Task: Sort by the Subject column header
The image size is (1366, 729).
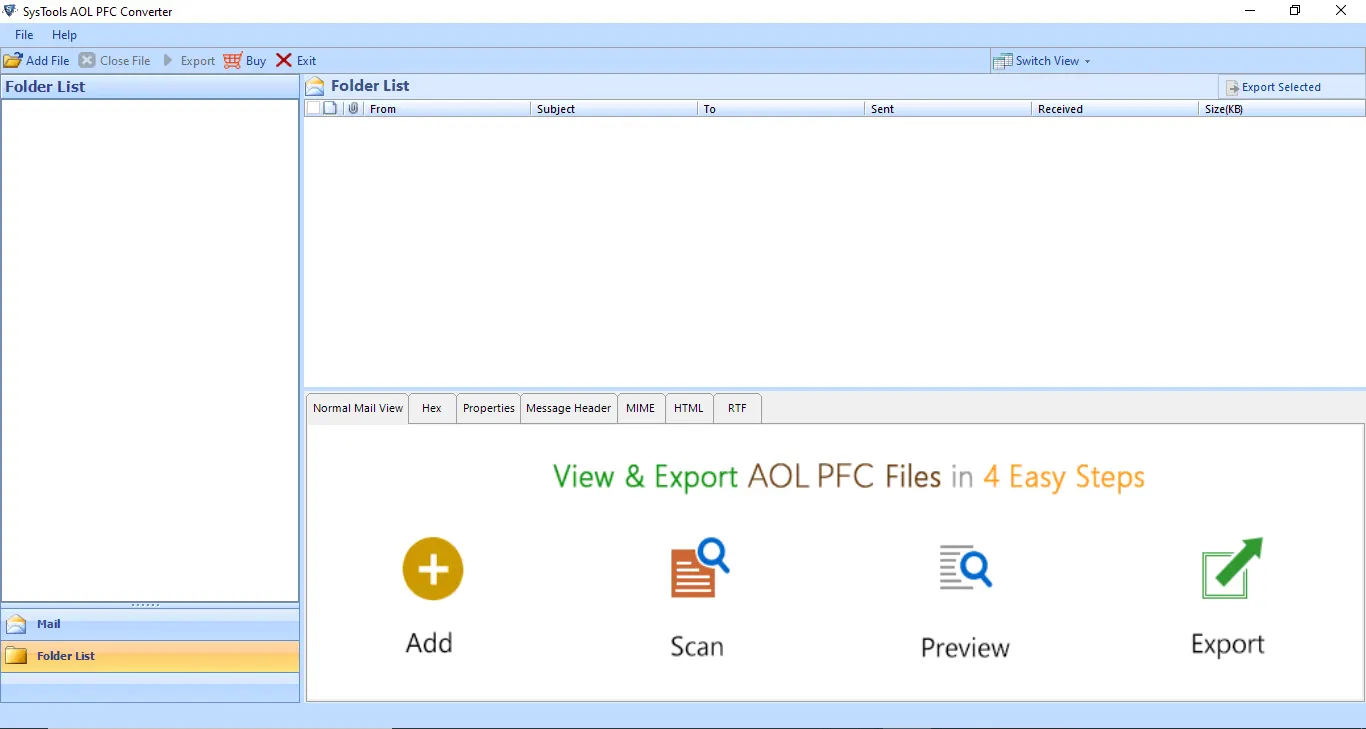Action: (x=614, y=109)
